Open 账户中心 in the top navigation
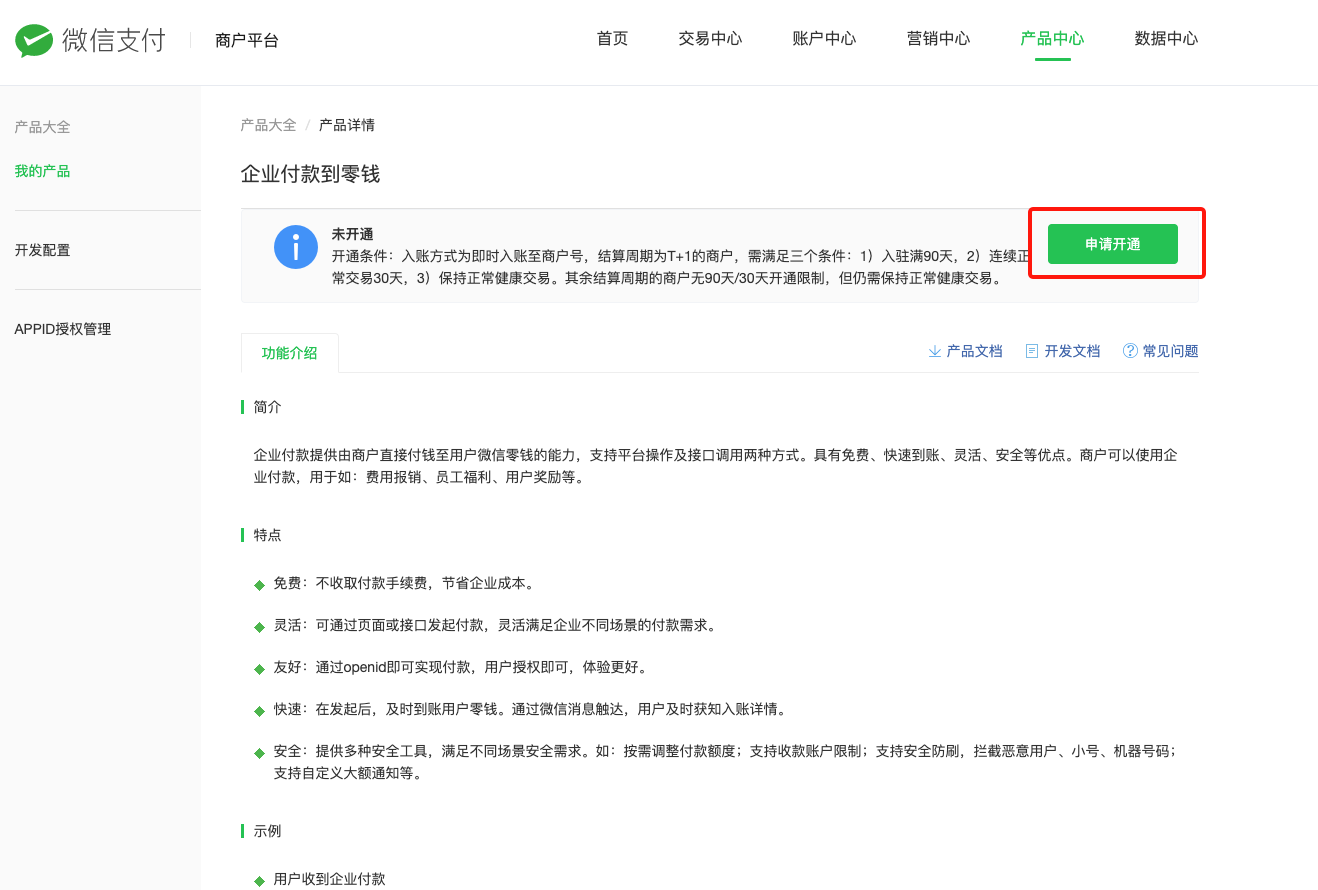Viewport: 1318px width, 890px height. pos(824,39)
